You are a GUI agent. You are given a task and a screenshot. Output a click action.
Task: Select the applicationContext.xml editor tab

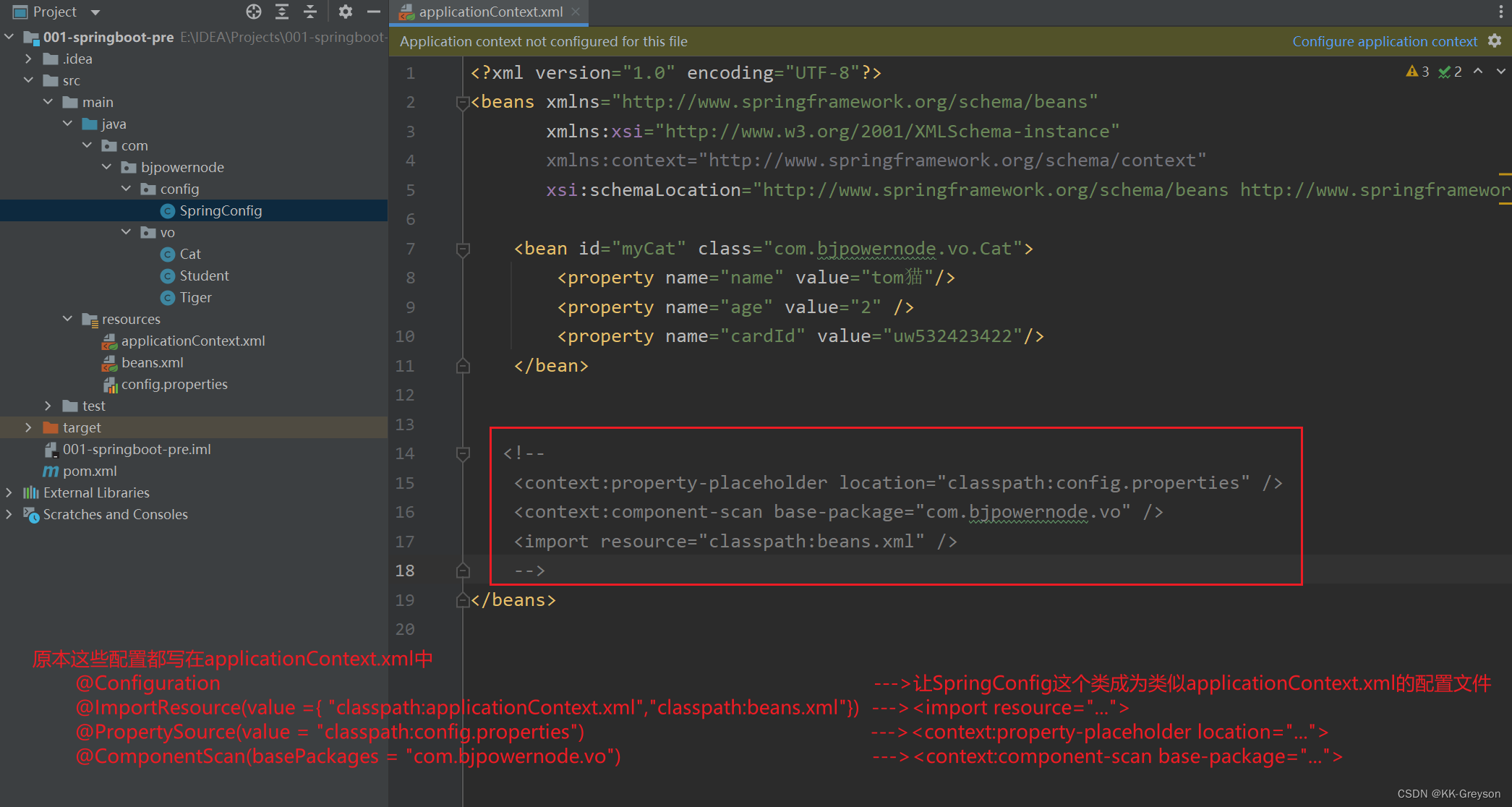(490, 12)
